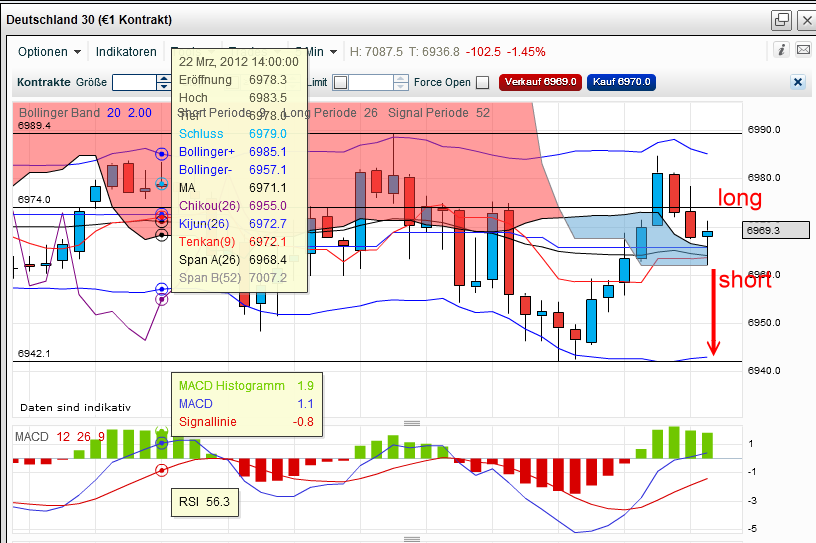The height and width of the screenshot is (543, 816).
Task: Click the current price tag 6969.3
Action: point(775,230)
